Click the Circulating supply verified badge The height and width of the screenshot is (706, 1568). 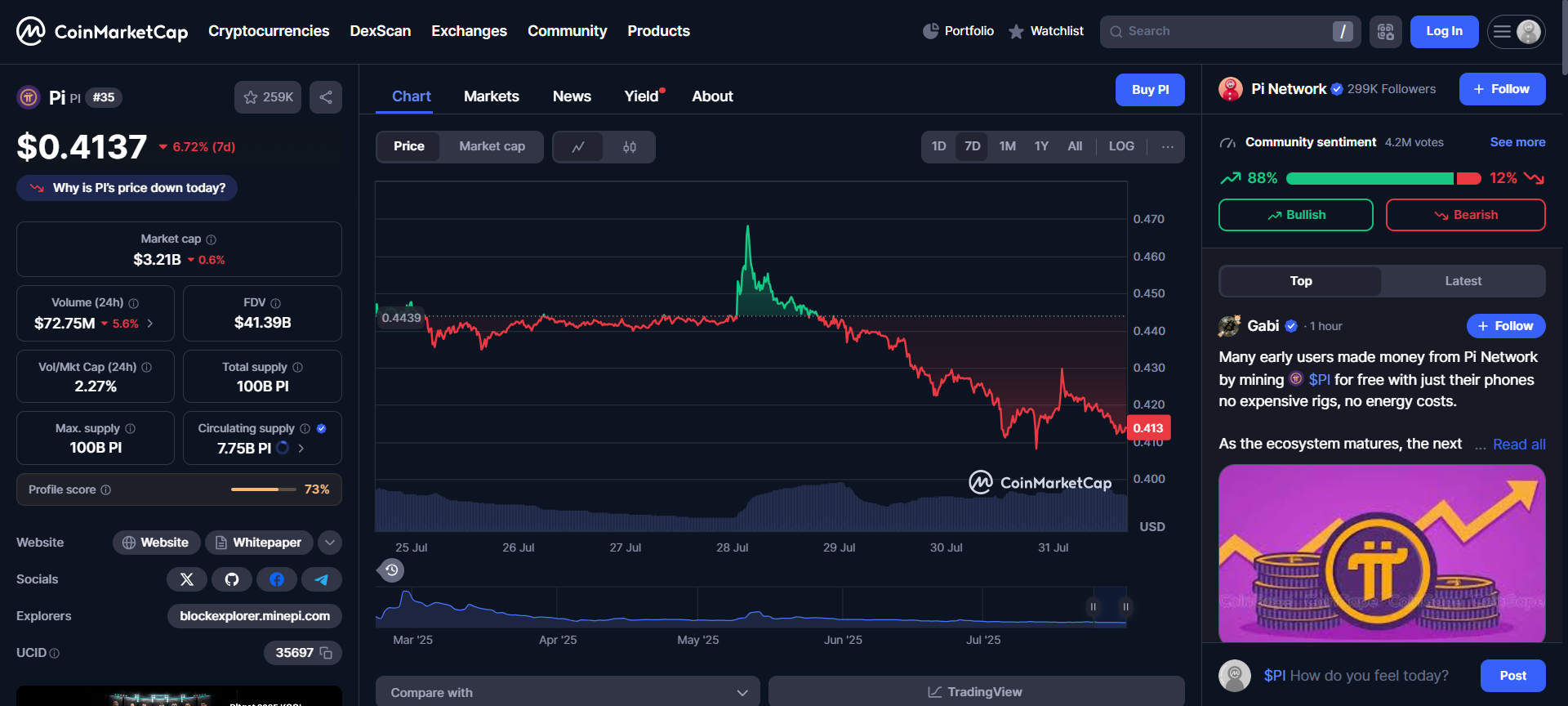pos(322,429)
